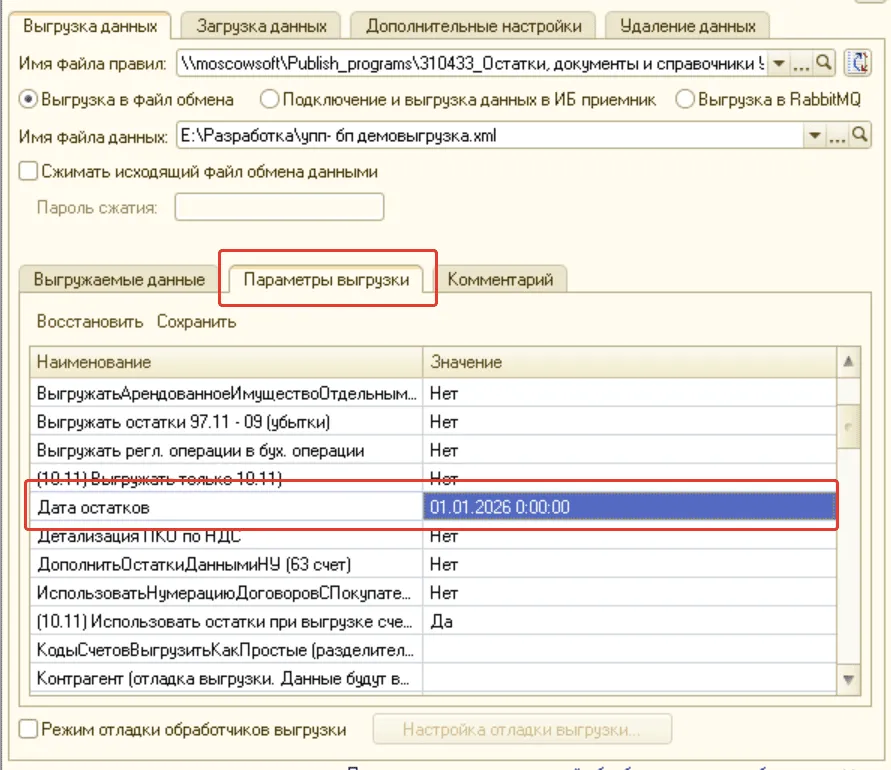This screenshot has height=770, width=891.
Task: Click the table scrollbar up arrow
Action: tap(849, 362)
